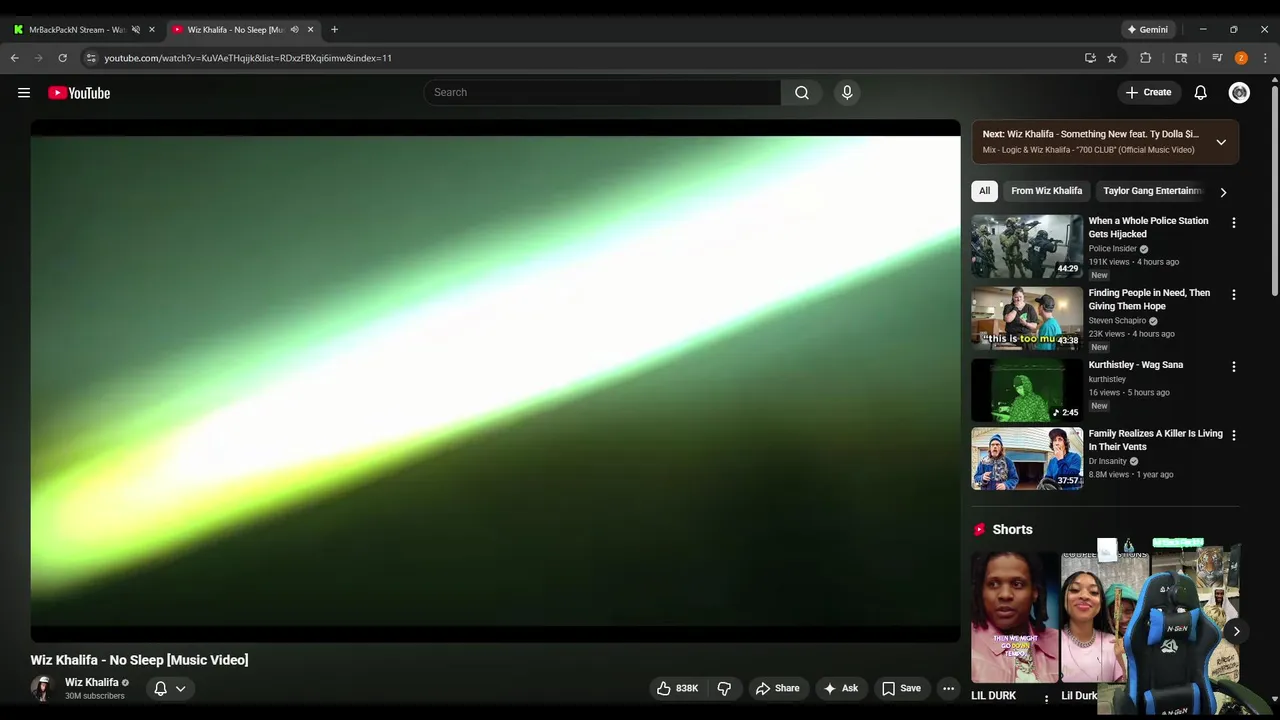Open options menu for Finding People video
Viewport: 1280px width, 720px height.
[x=1233, y=295]
